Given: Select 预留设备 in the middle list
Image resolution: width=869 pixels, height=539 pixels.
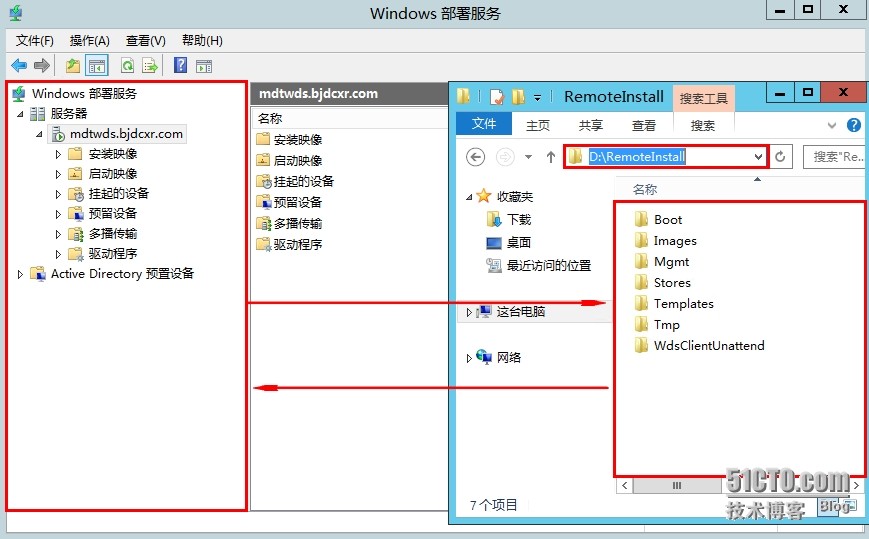Looking at the screenshot, I should 298,202.
